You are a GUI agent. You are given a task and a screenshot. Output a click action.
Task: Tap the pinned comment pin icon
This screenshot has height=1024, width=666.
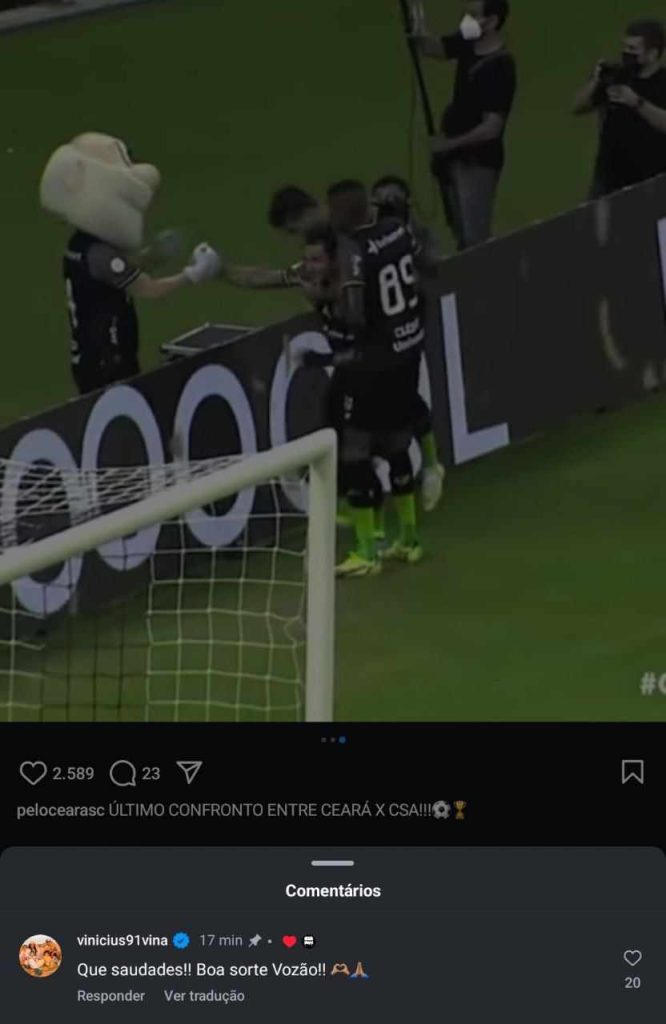click(x=255, y=940)
